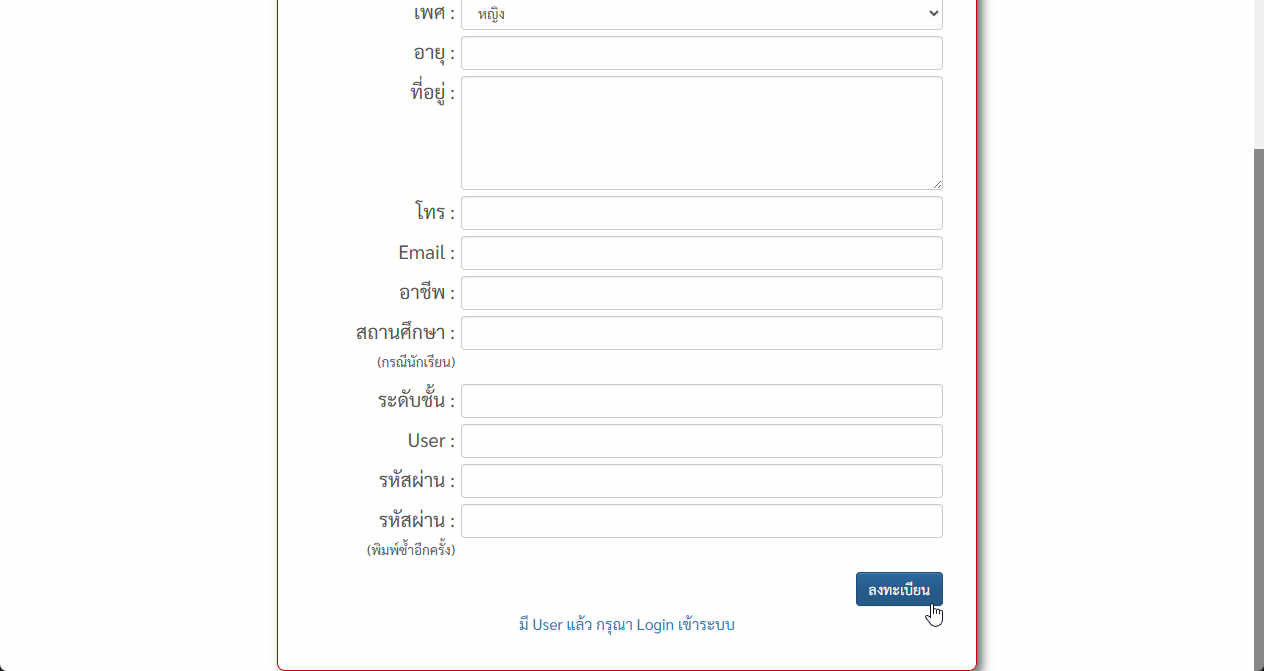Click the ระดับชั้น grade level field
This screenshot has height=671, width=1264.
point(701,401)
